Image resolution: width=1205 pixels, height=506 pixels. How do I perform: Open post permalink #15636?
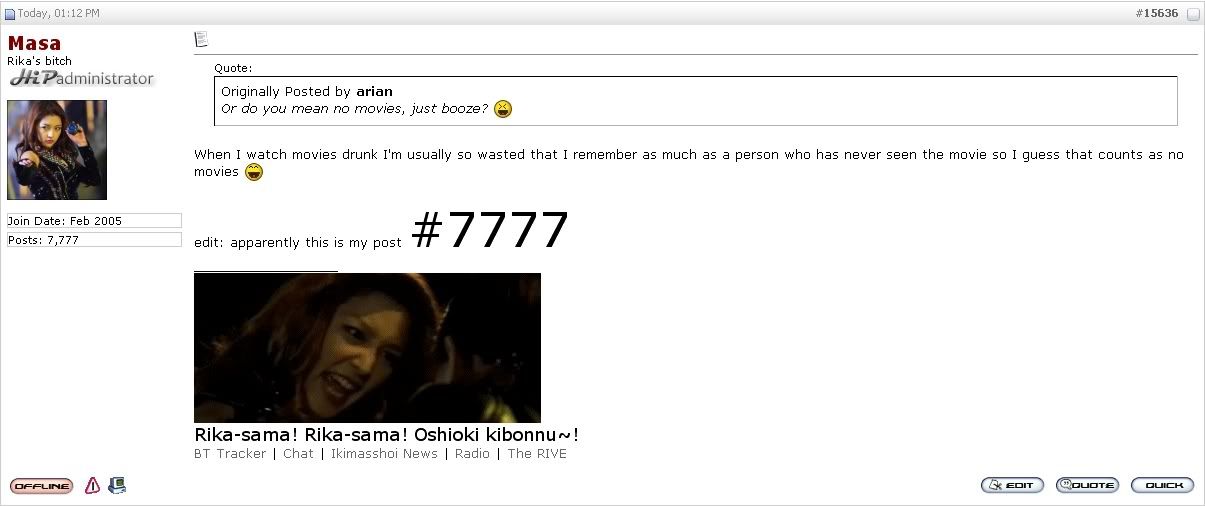[x=1157, y=14]
